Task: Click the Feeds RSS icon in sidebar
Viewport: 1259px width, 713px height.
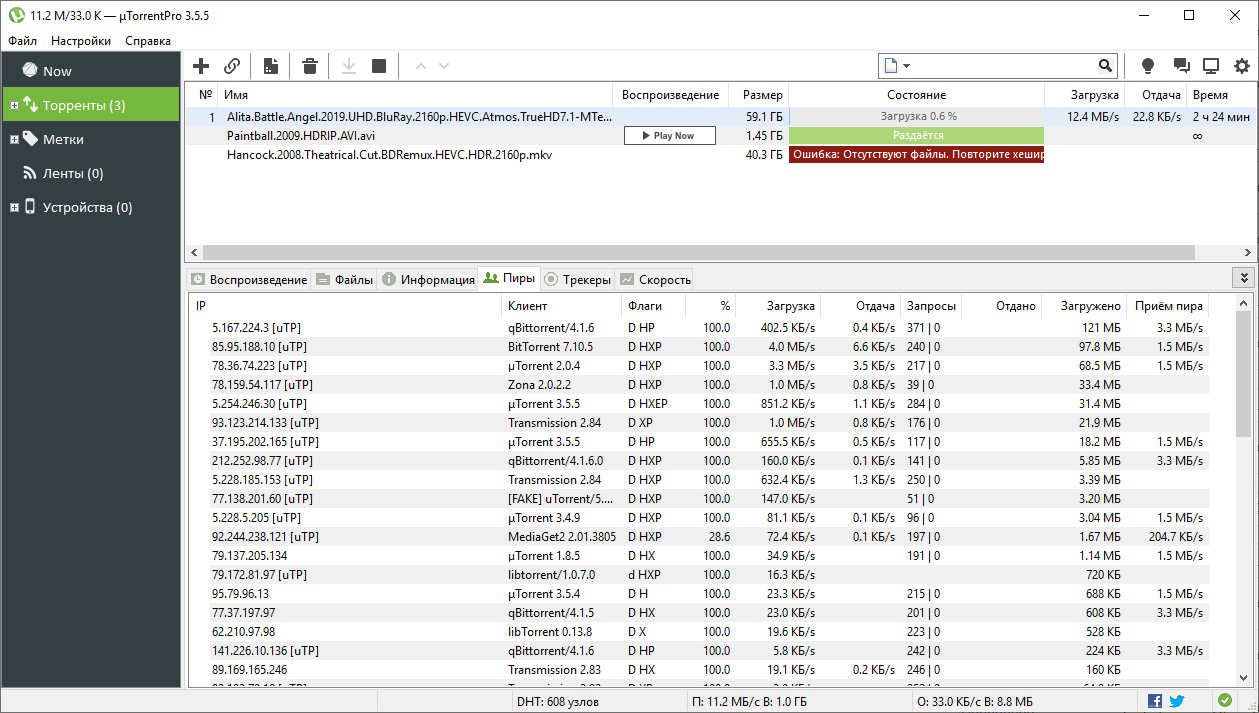Action: (30, 172)
